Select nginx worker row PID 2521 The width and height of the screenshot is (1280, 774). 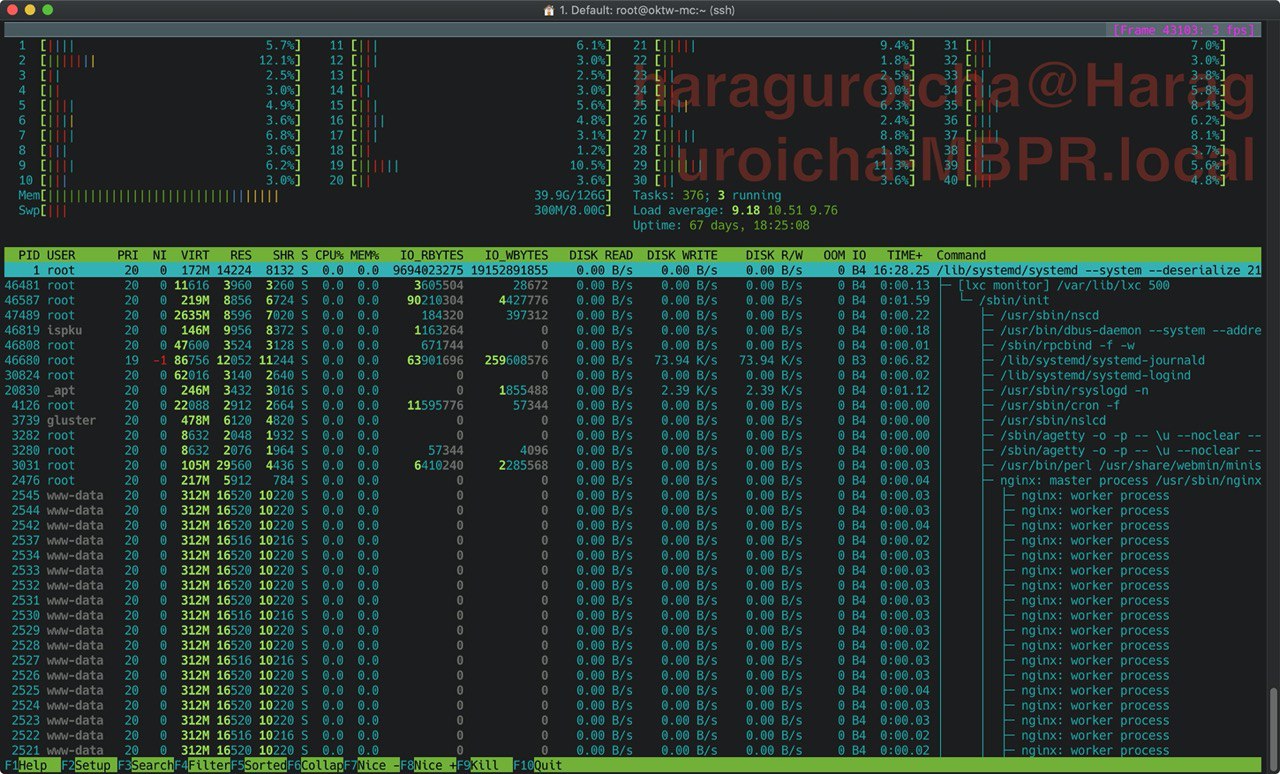click(x=634, y=750)
